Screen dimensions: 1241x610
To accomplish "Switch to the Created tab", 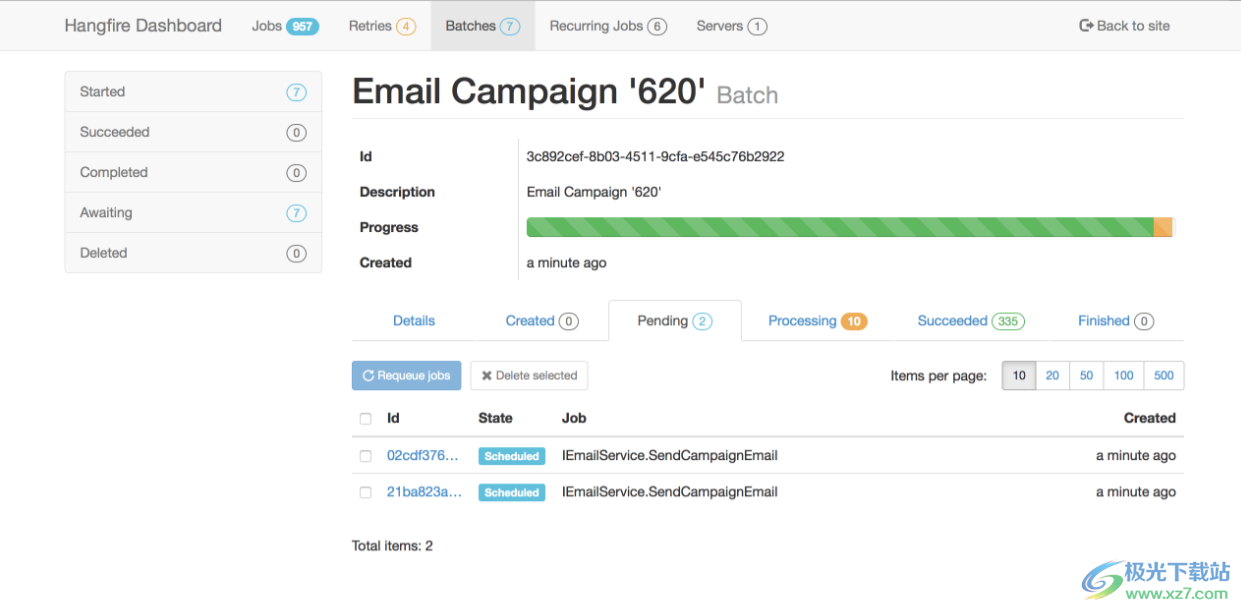I will click(542, 321).
